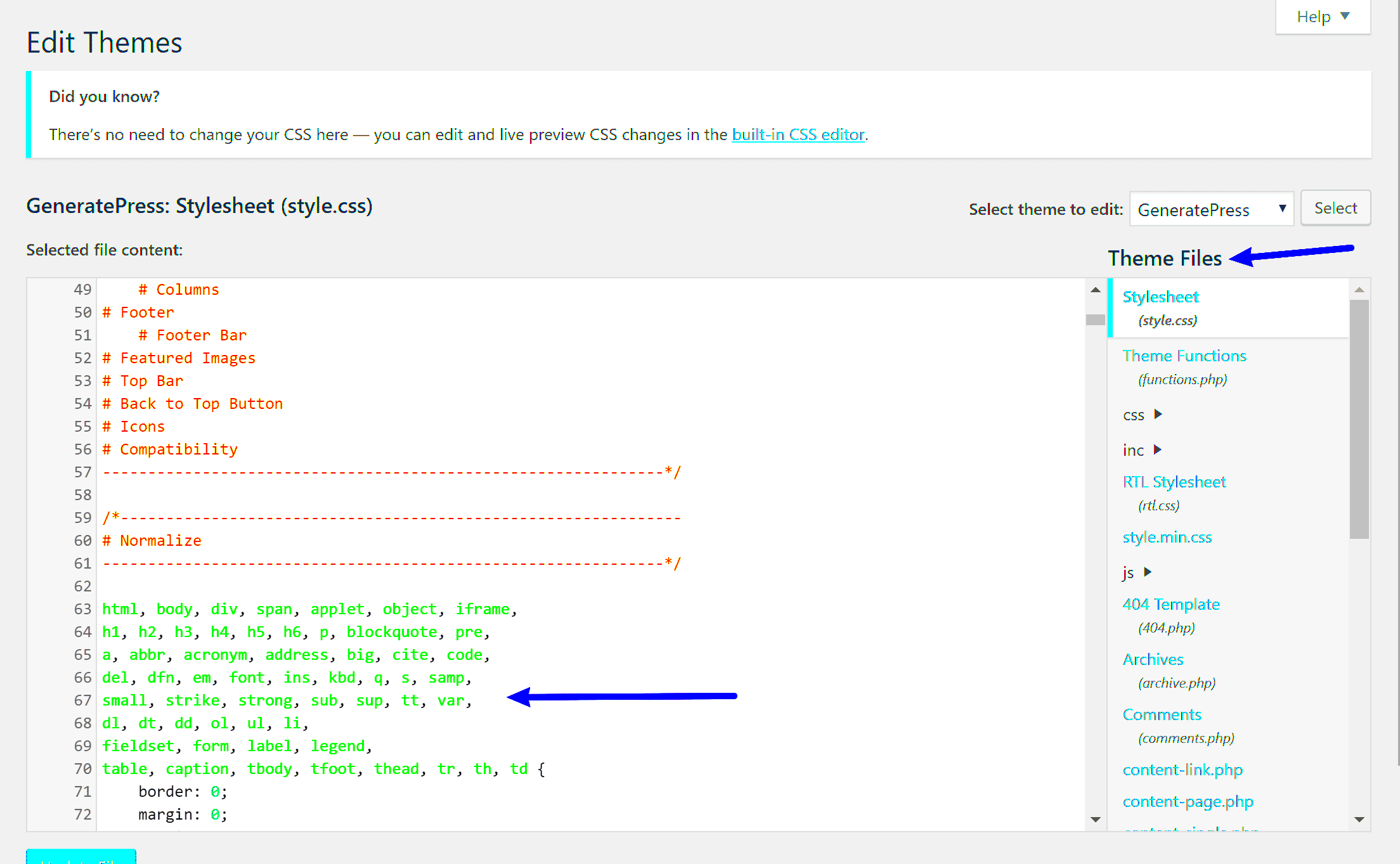Click line 70 starting with 'table, caption'
This screenshot has width=1400, height=864.
click(x=323, y=768)
